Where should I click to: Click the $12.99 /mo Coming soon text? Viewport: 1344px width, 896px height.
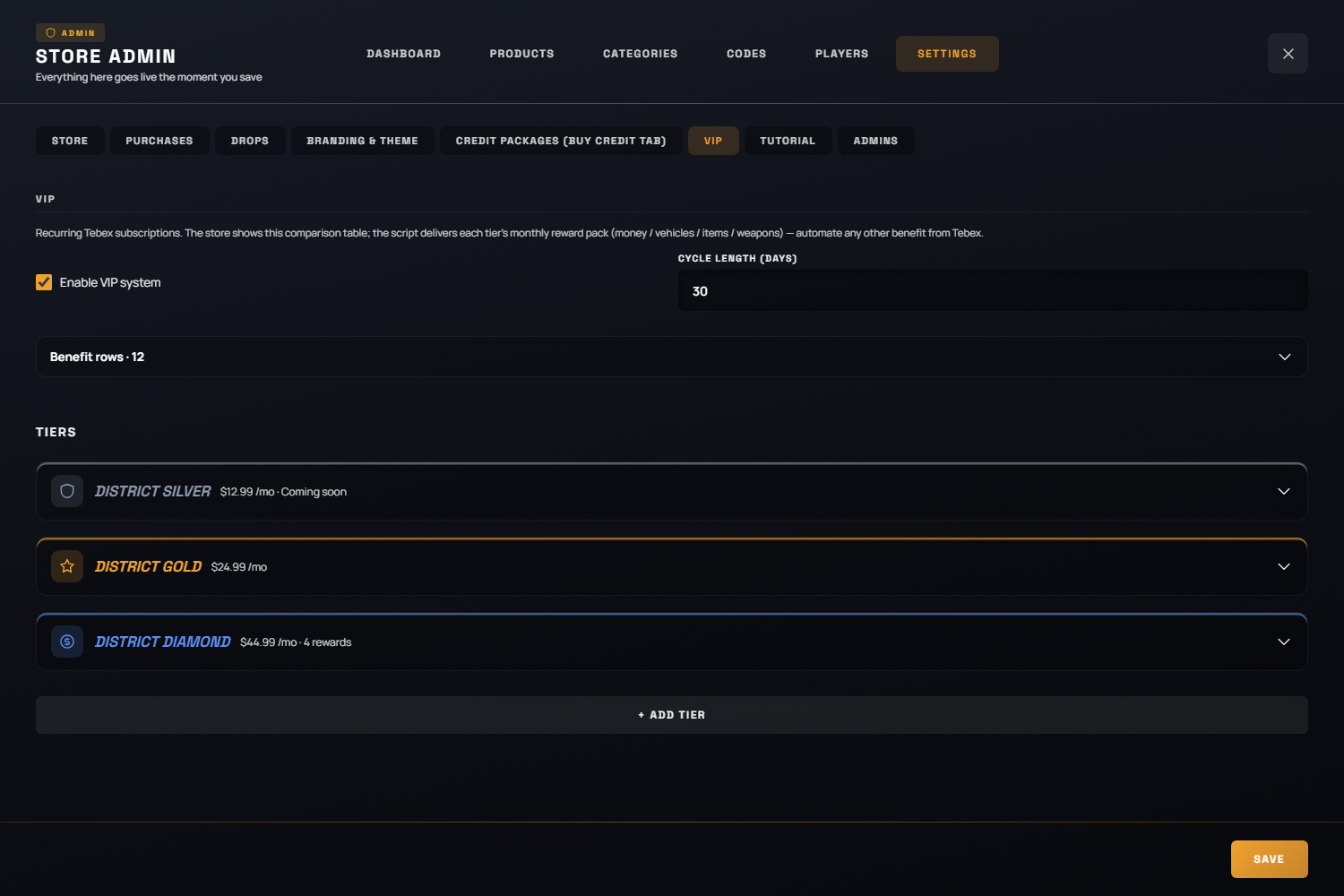click(x=283, y=492)
